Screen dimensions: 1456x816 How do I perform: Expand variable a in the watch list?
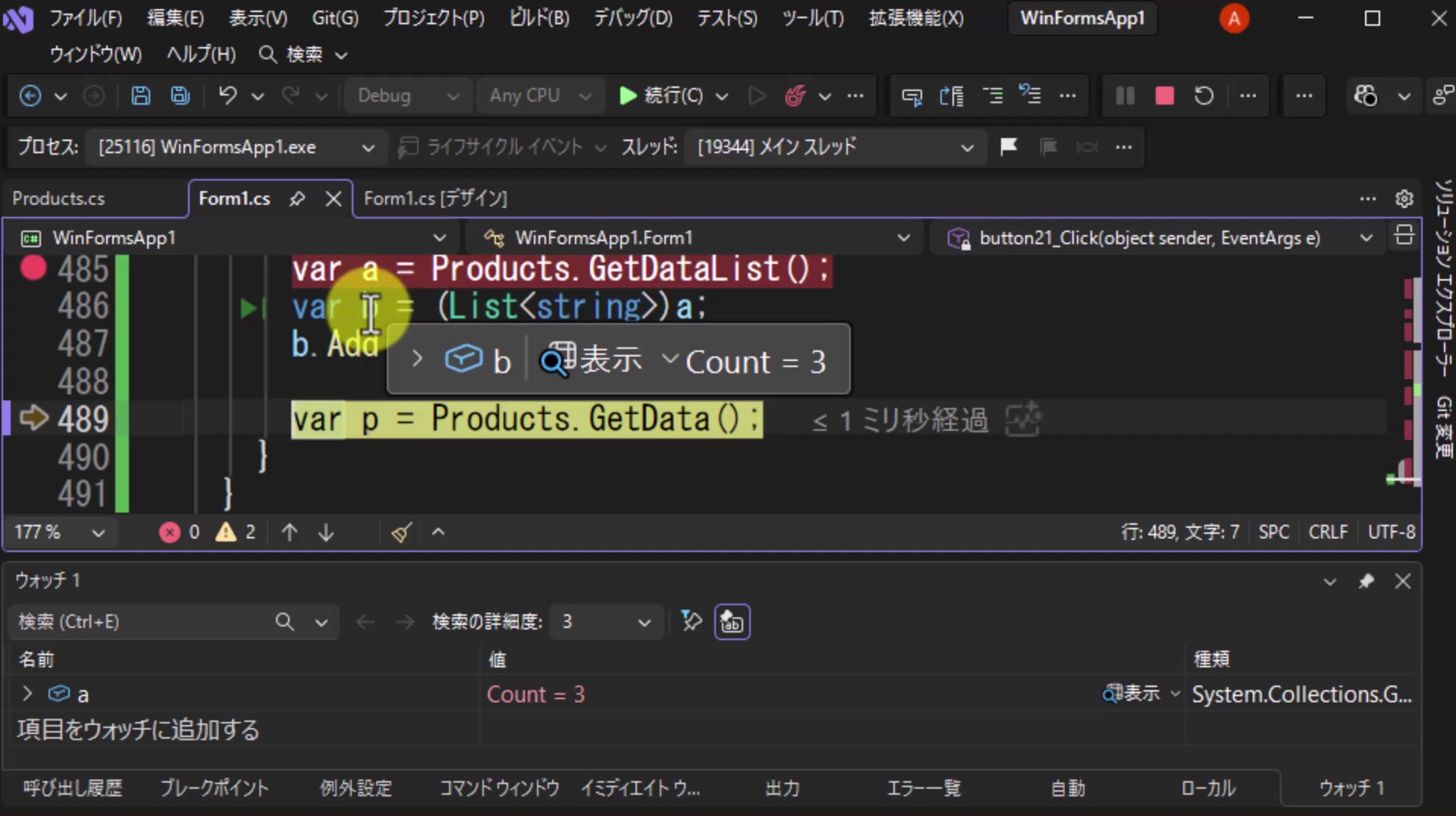pyautogui.click(x=27, y=694)
